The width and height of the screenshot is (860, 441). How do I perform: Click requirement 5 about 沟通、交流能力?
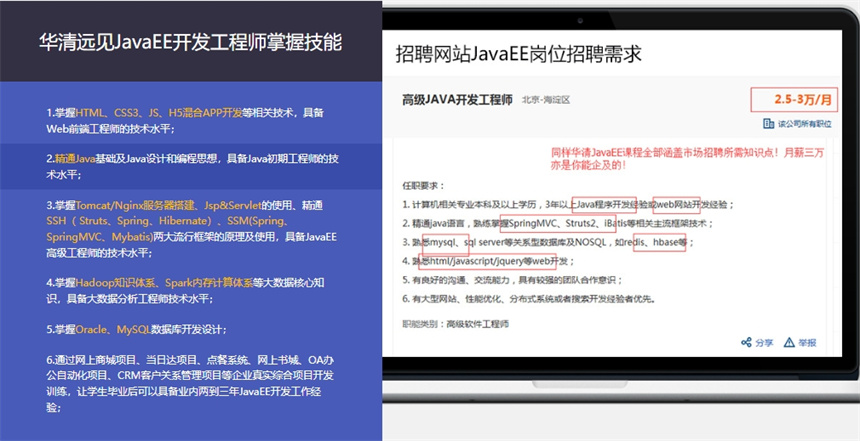[x=512, y=280]
